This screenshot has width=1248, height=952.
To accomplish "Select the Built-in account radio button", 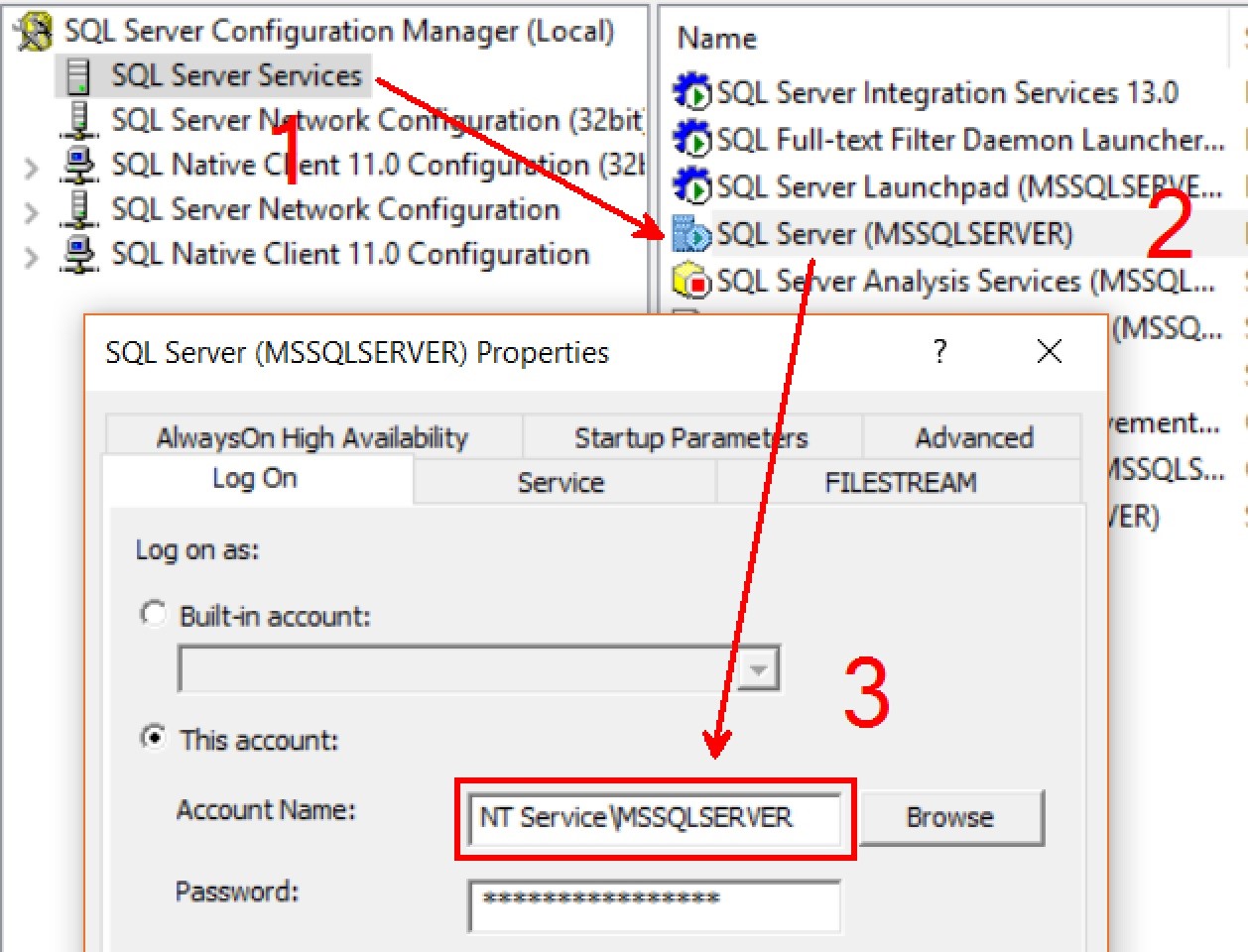I will 153,614.
